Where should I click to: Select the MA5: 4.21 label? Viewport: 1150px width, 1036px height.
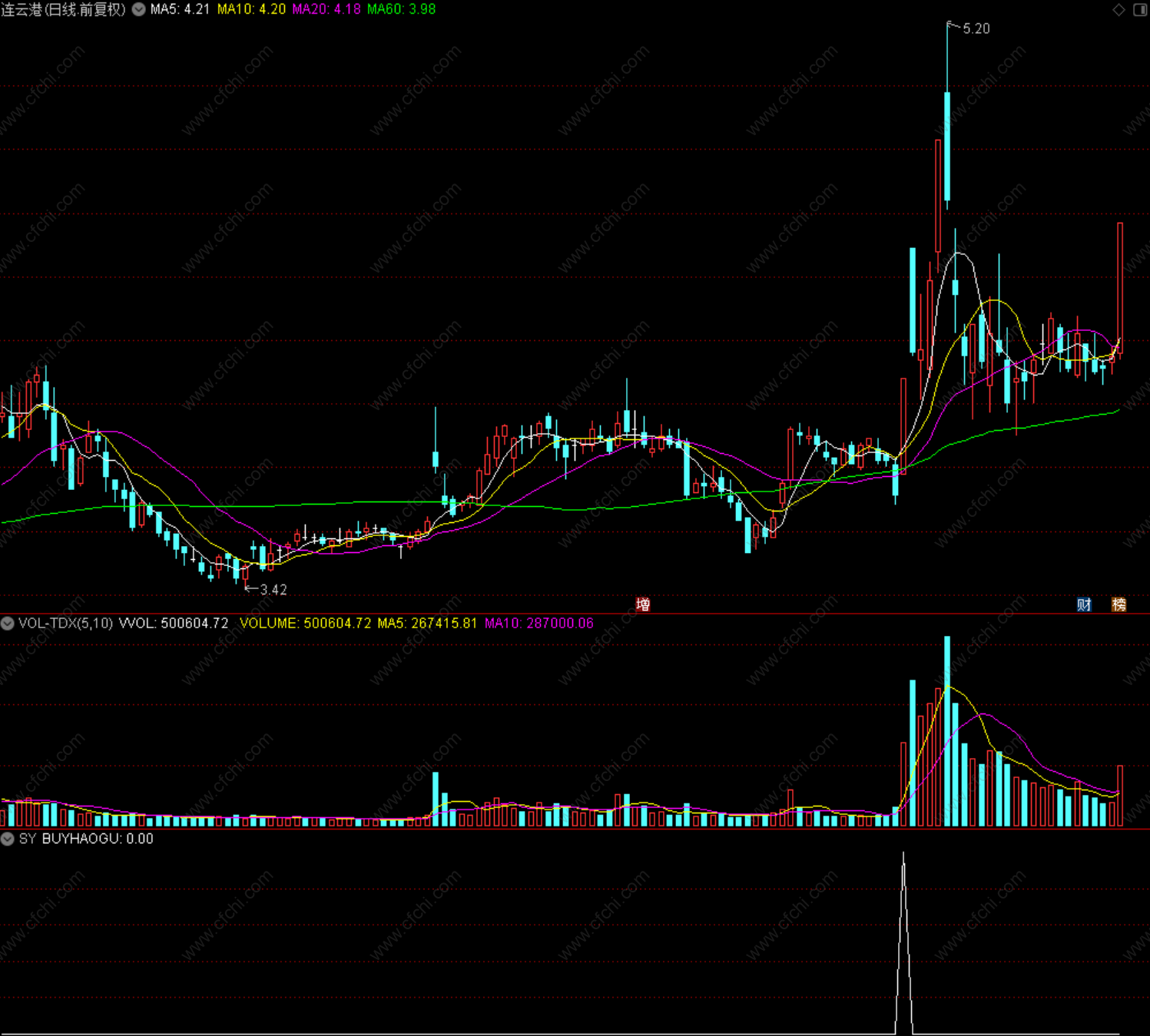coord(180,9)
